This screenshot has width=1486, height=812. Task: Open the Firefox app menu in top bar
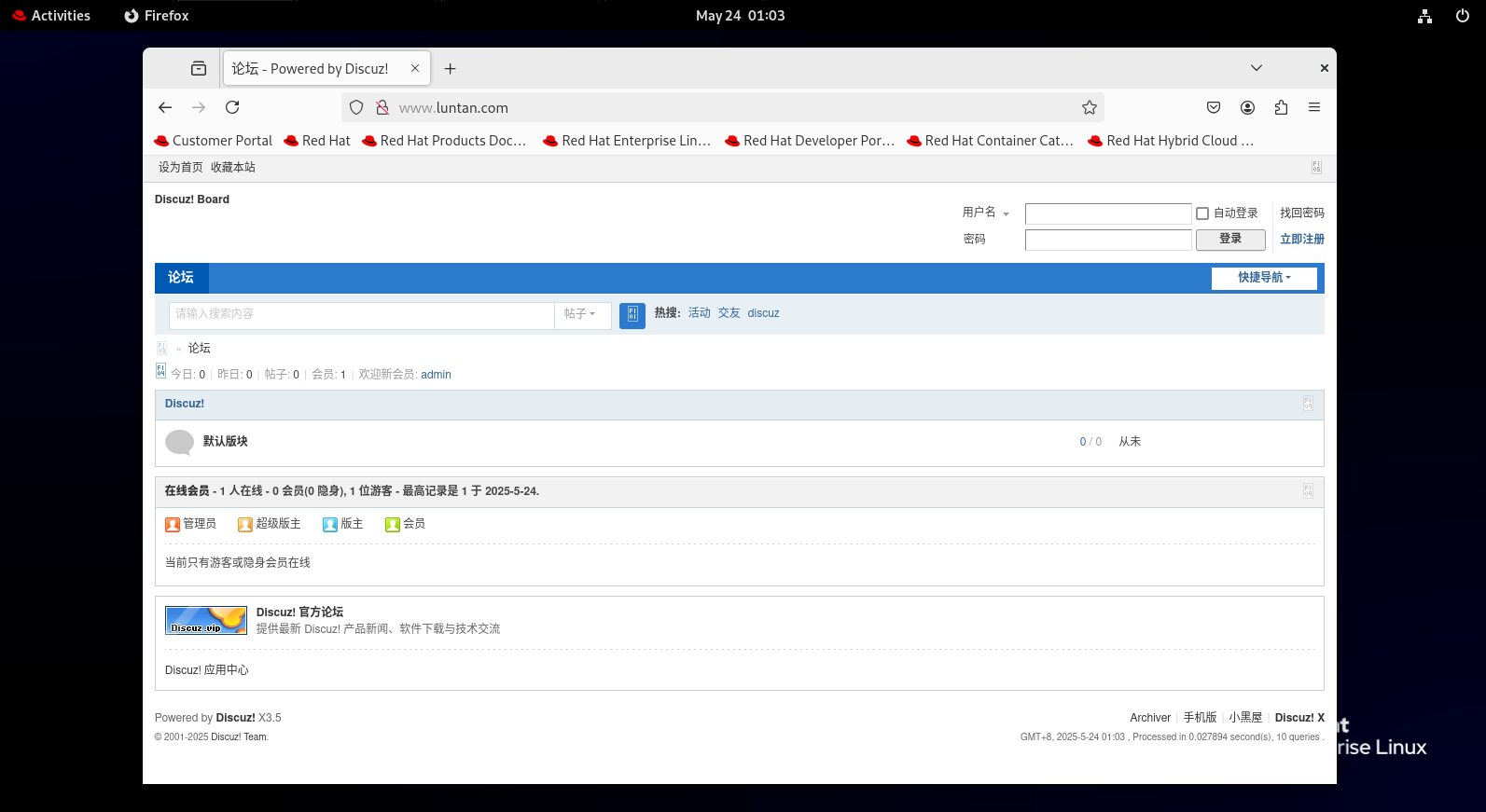[157, 16]
